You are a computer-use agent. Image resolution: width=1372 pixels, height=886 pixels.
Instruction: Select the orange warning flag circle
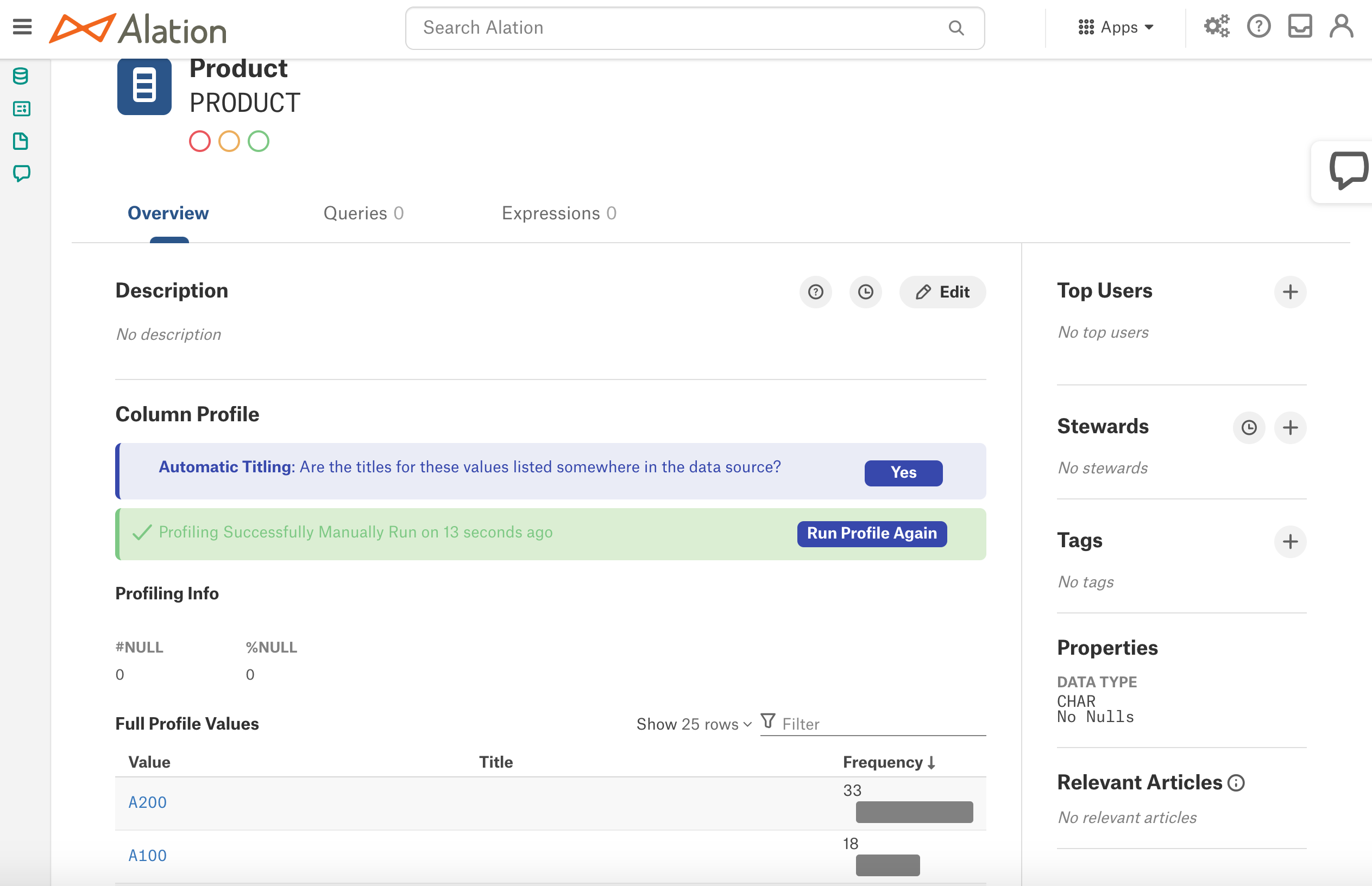(x=229, y=142)
